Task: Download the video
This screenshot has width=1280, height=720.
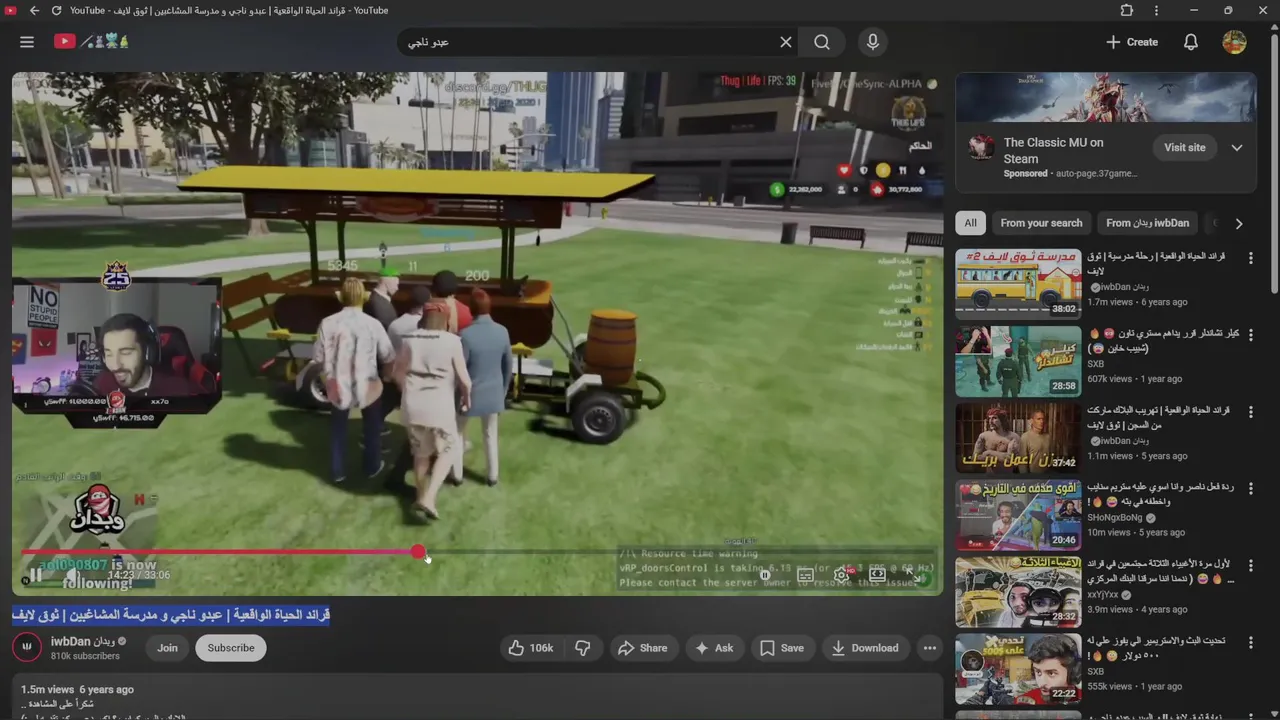Action: point(866,648)
